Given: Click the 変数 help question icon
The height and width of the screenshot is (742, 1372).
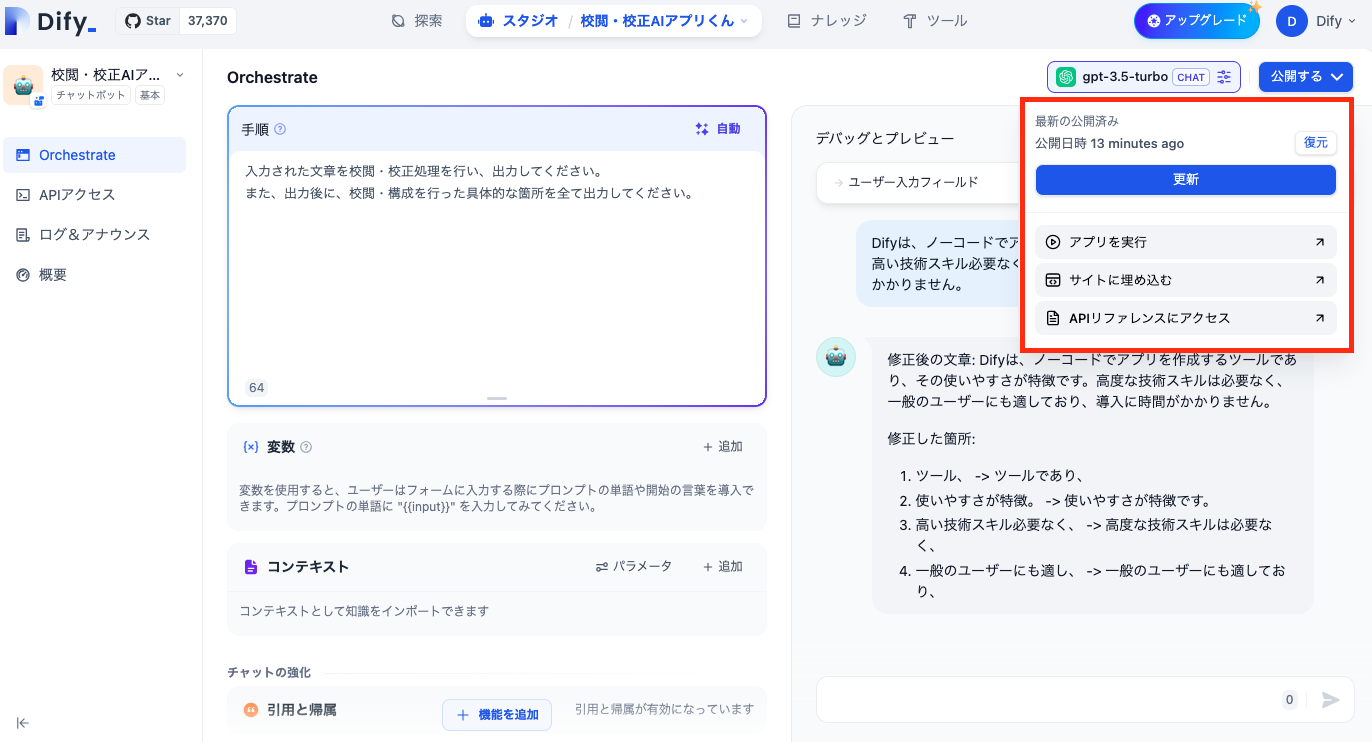Looking at the screenshot, I should (x=306, y=447).
